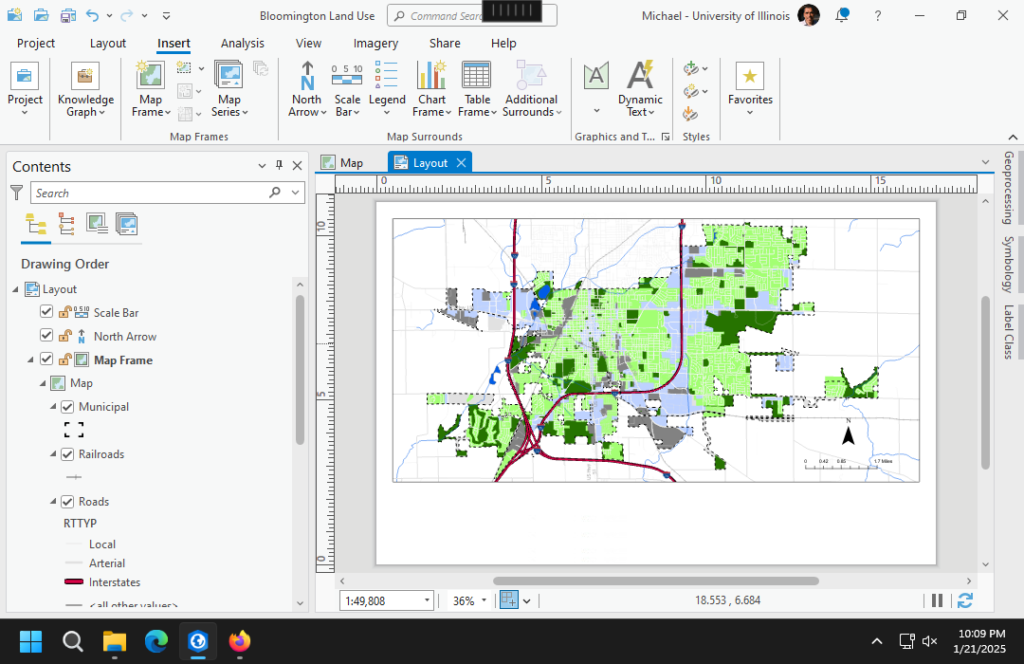Open the Map Series tool

229,90
